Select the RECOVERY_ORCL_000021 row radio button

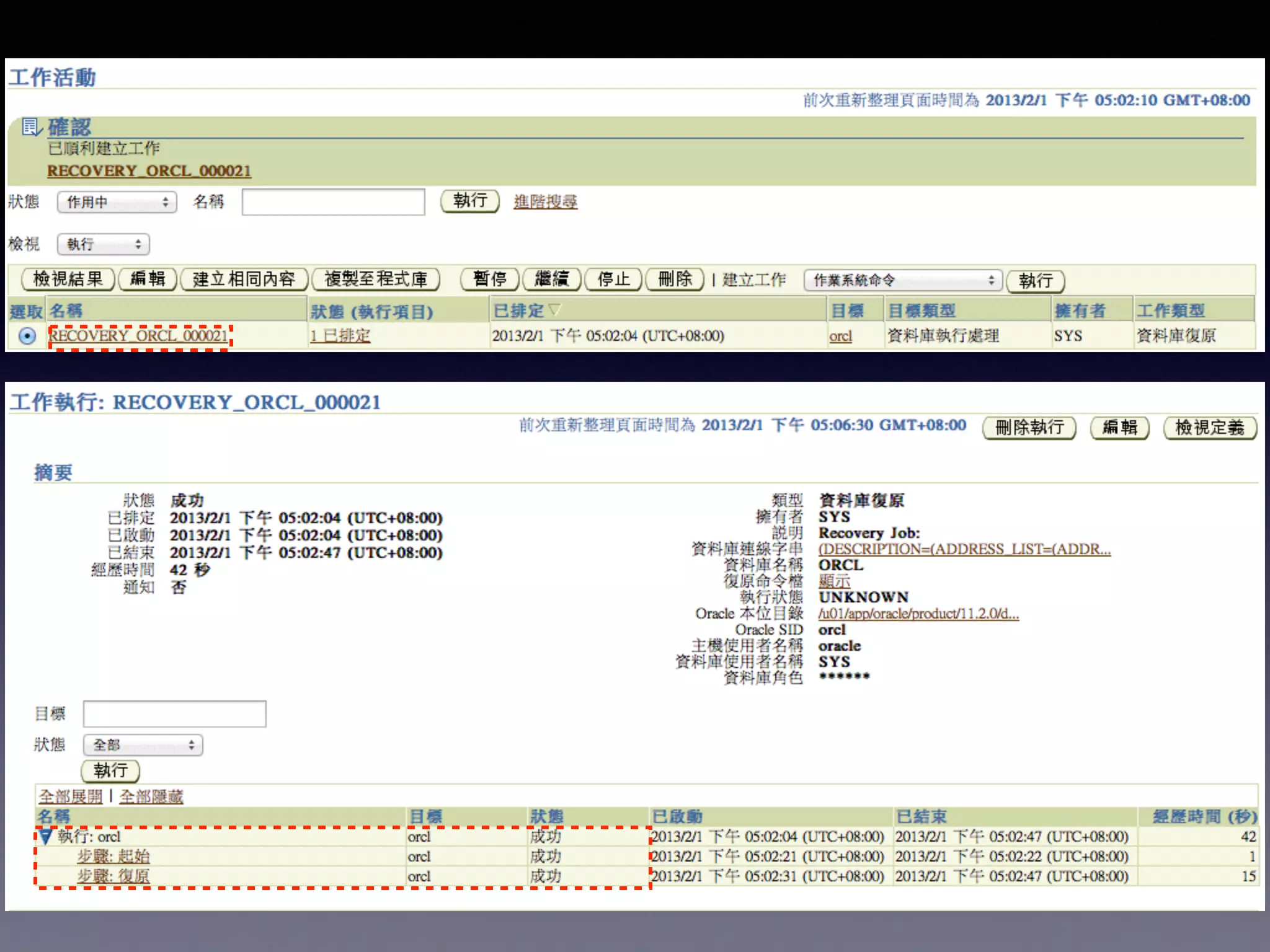click(27, 336)
